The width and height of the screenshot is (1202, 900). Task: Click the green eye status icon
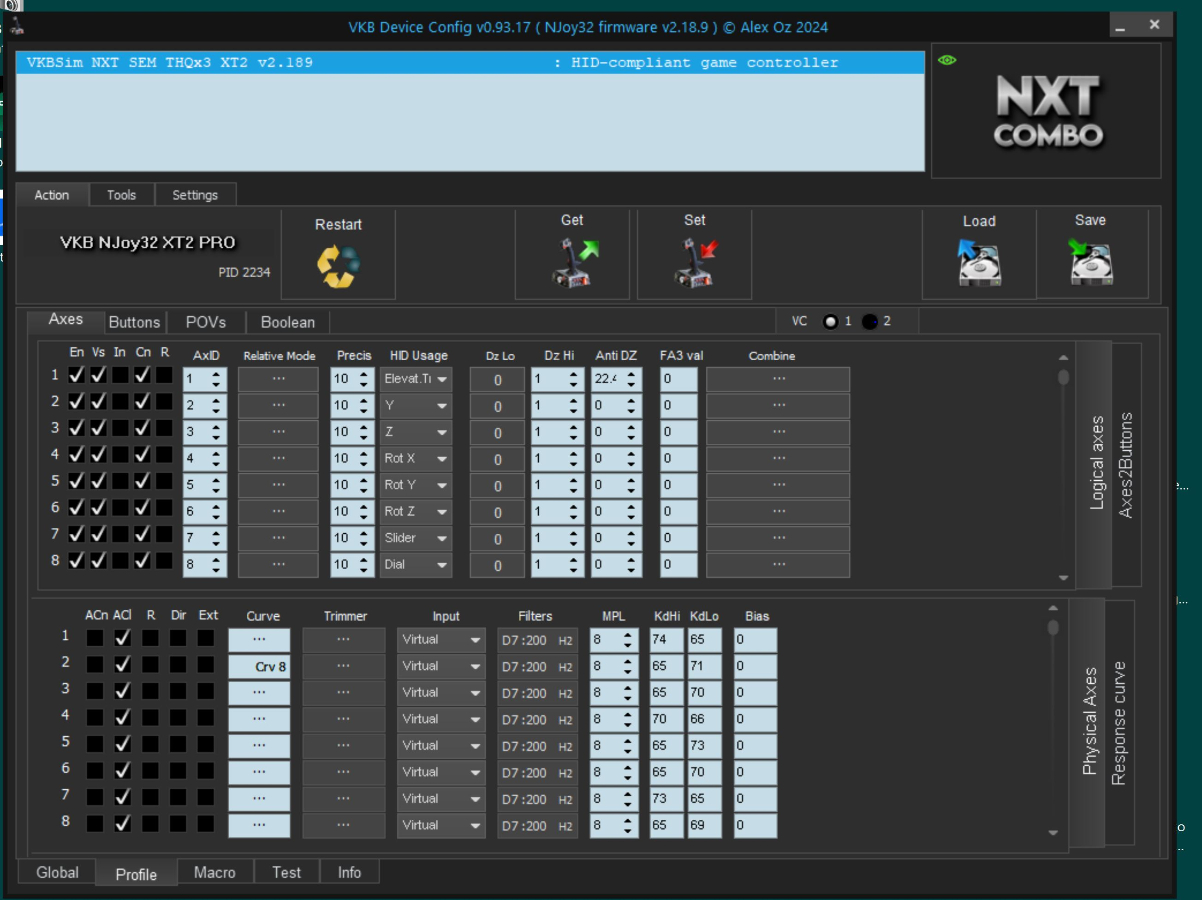[947, 60]
